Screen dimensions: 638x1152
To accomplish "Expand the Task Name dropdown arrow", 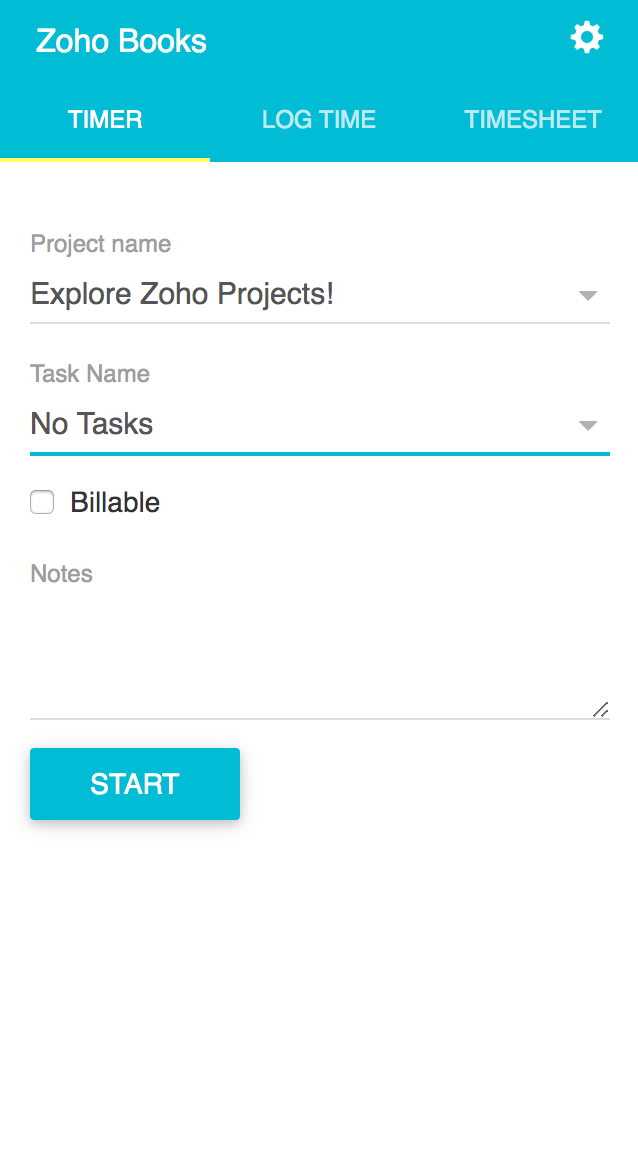I will [x=588, y=425].
